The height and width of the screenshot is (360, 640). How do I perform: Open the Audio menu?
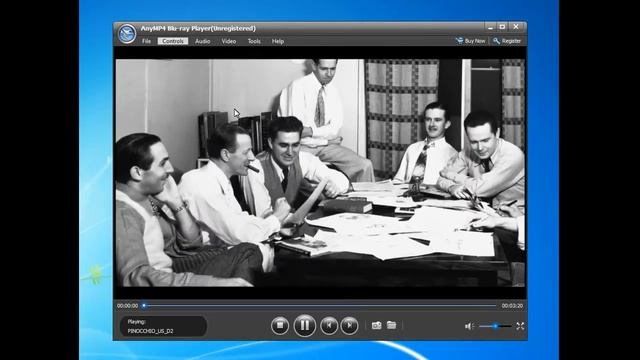point(202,41)
